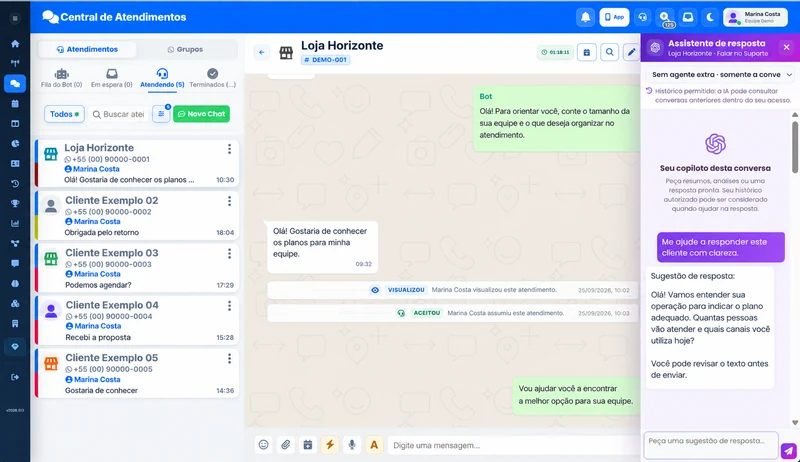
Task: Click the customer message 'Olá! Gostaria de conhecer'
Action: point(322,247)
